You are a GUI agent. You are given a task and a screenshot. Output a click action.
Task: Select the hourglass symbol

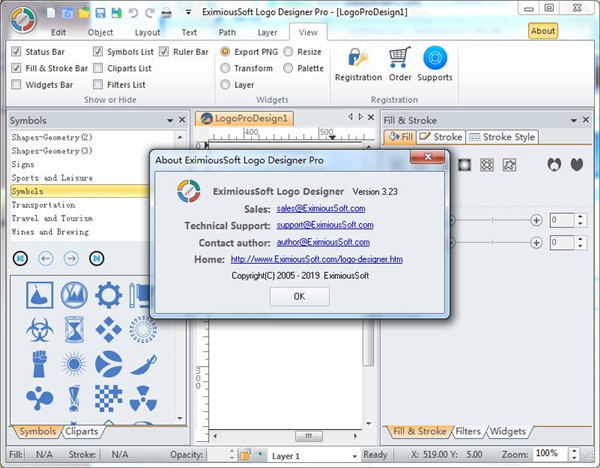74,329
